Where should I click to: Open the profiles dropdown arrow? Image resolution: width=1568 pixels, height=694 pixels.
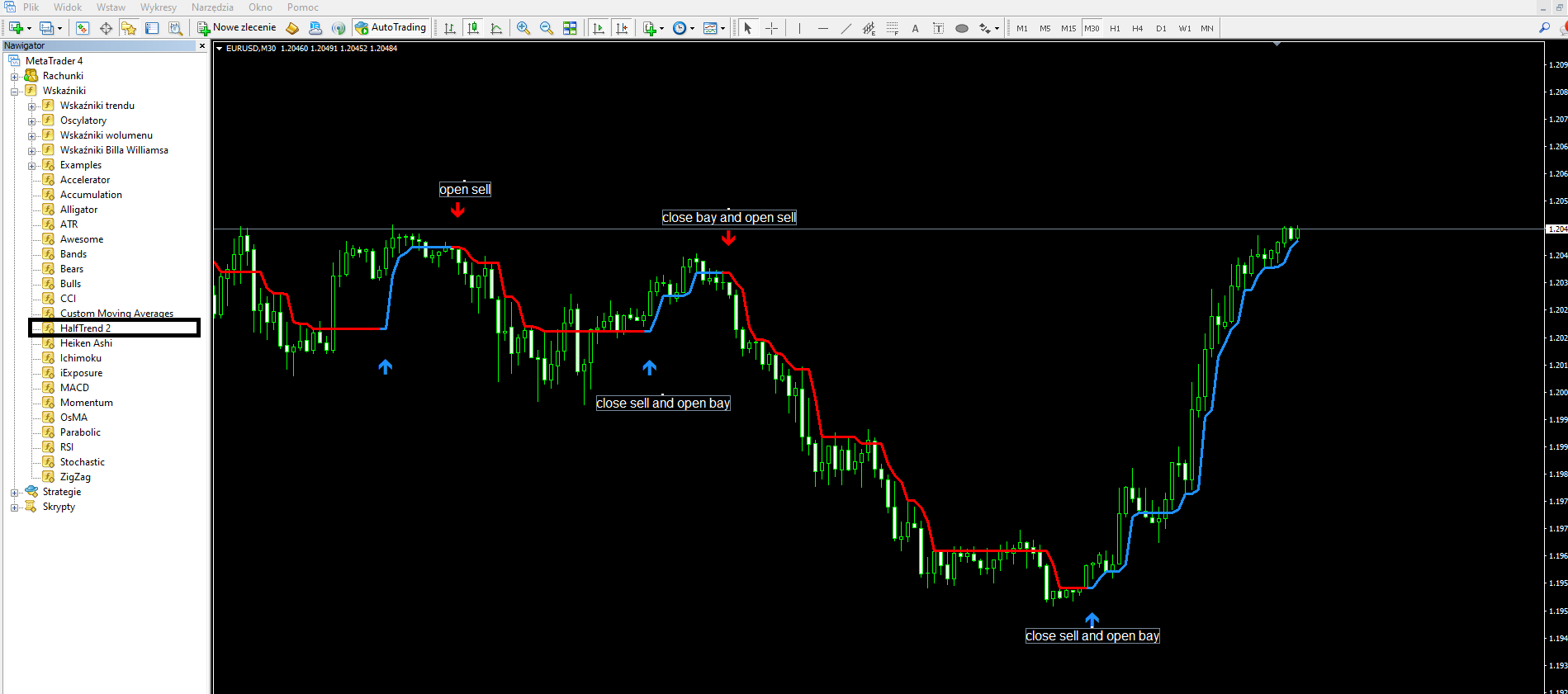[59, 29]
